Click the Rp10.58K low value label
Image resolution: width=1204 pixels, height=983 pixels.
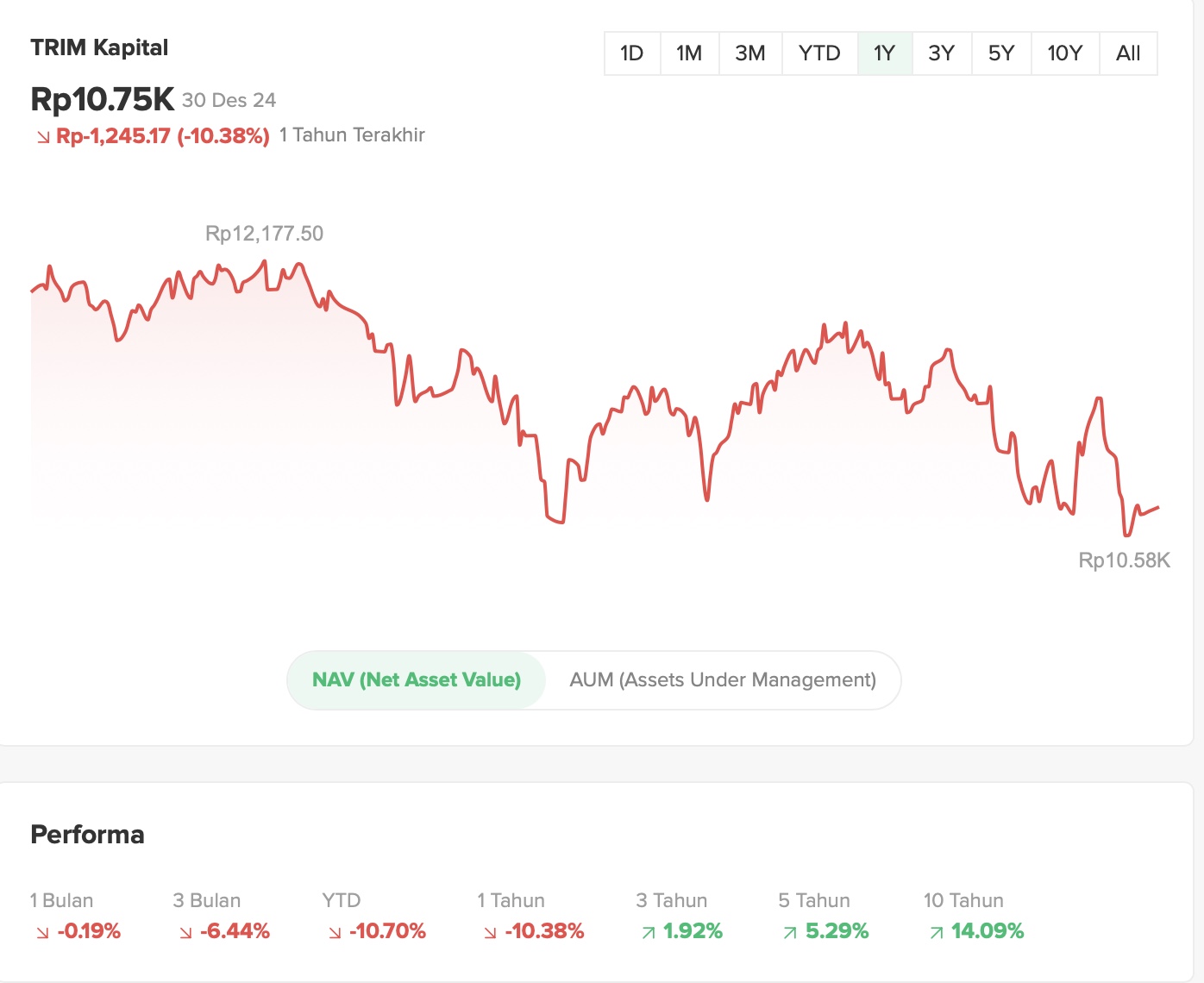(x=1124, y=560)
